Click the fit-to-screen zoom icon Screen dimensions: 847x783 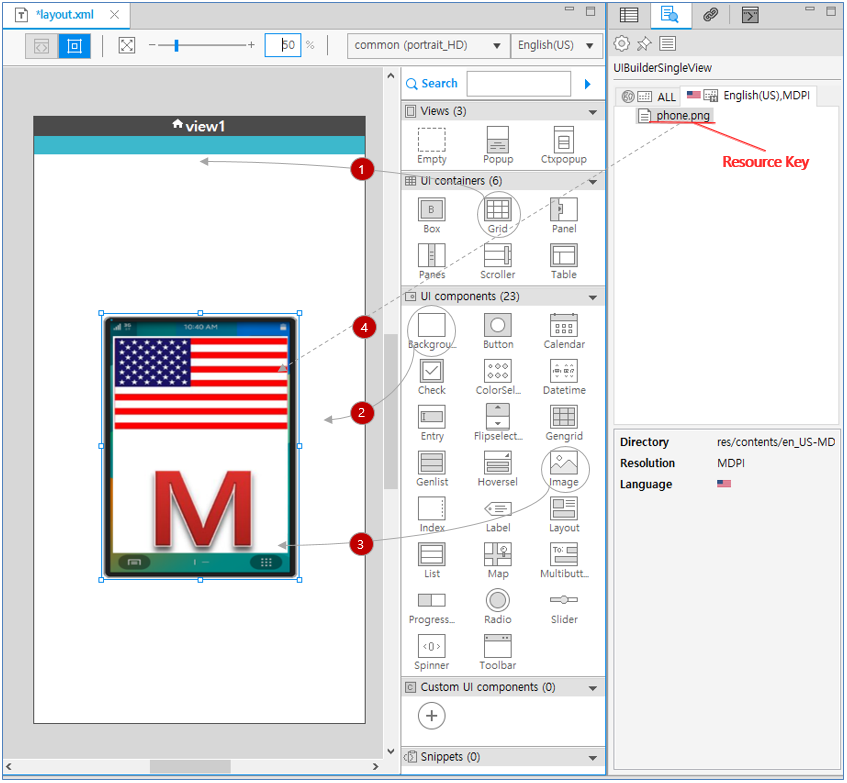(x=127, y=46)
